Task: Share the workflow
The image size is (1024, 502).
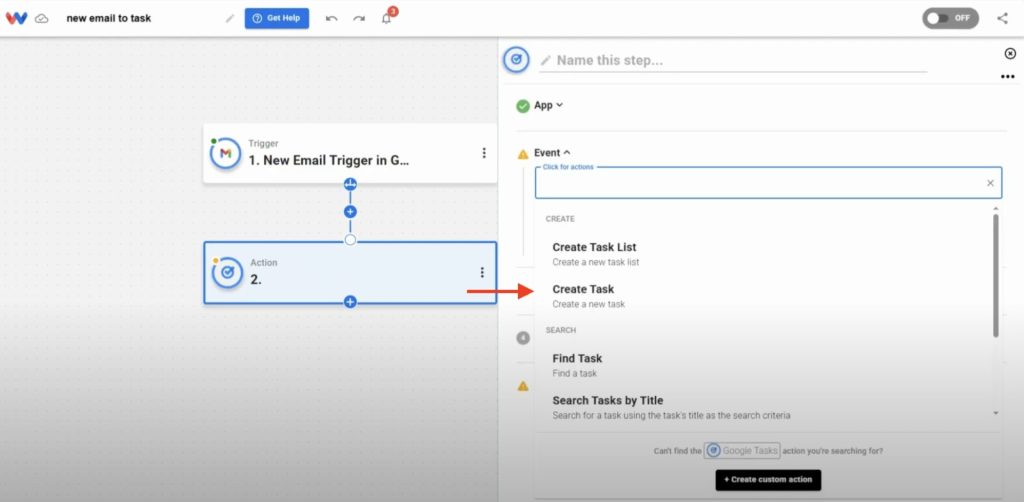Action: [x=1002, y=18]
